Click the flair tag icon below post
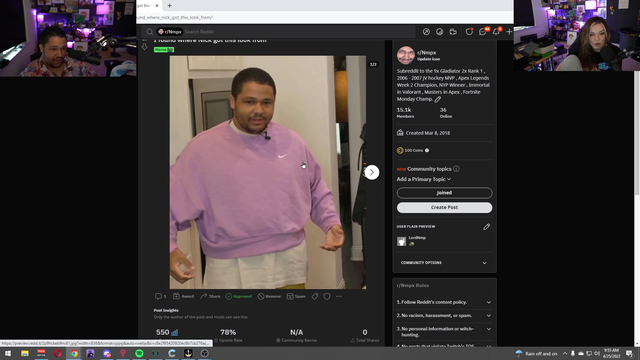Image resolution: width=640 pixels, height=360 pixels. pos(315,296)
